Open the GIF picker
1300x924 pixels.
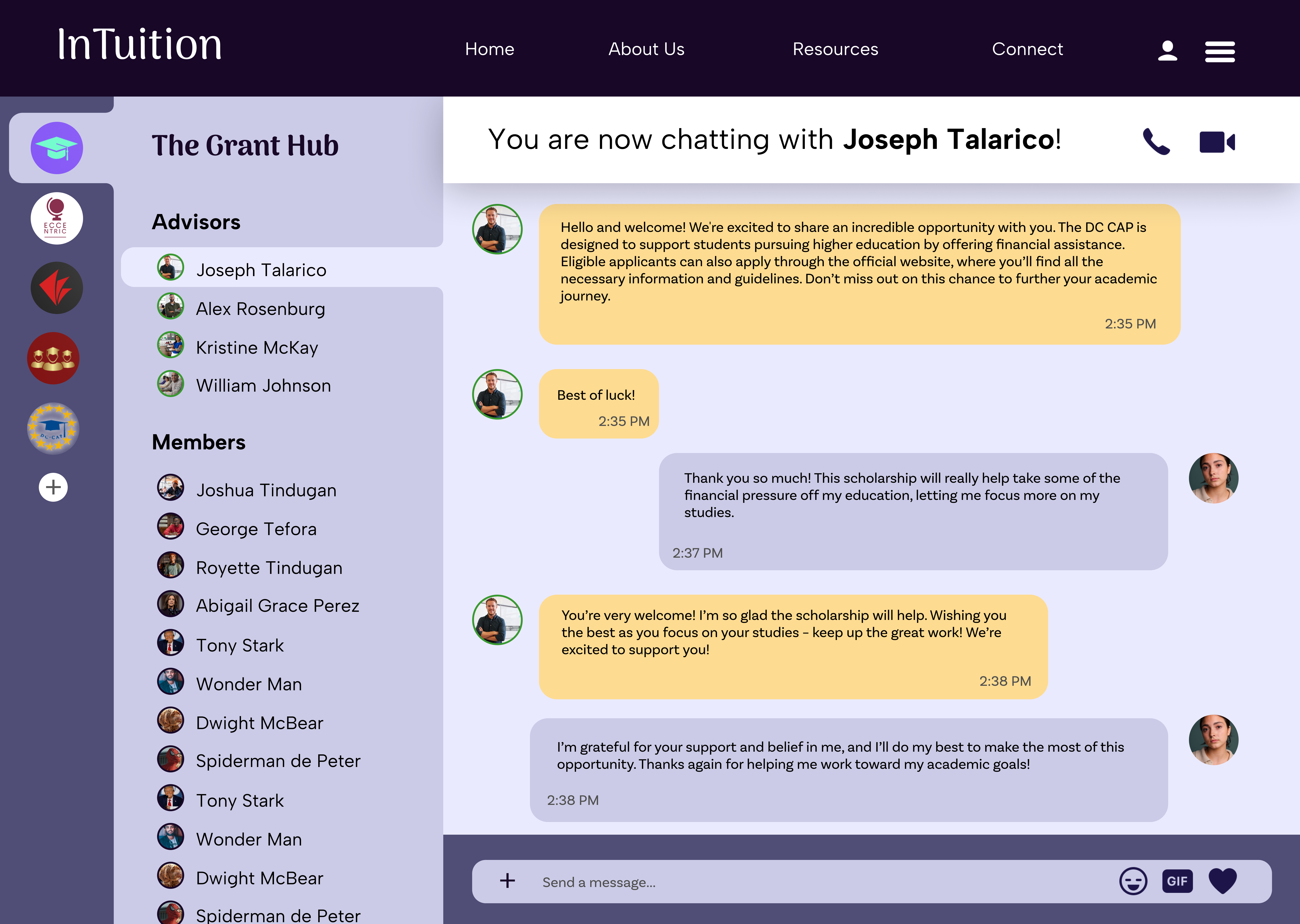point(1178,881)
